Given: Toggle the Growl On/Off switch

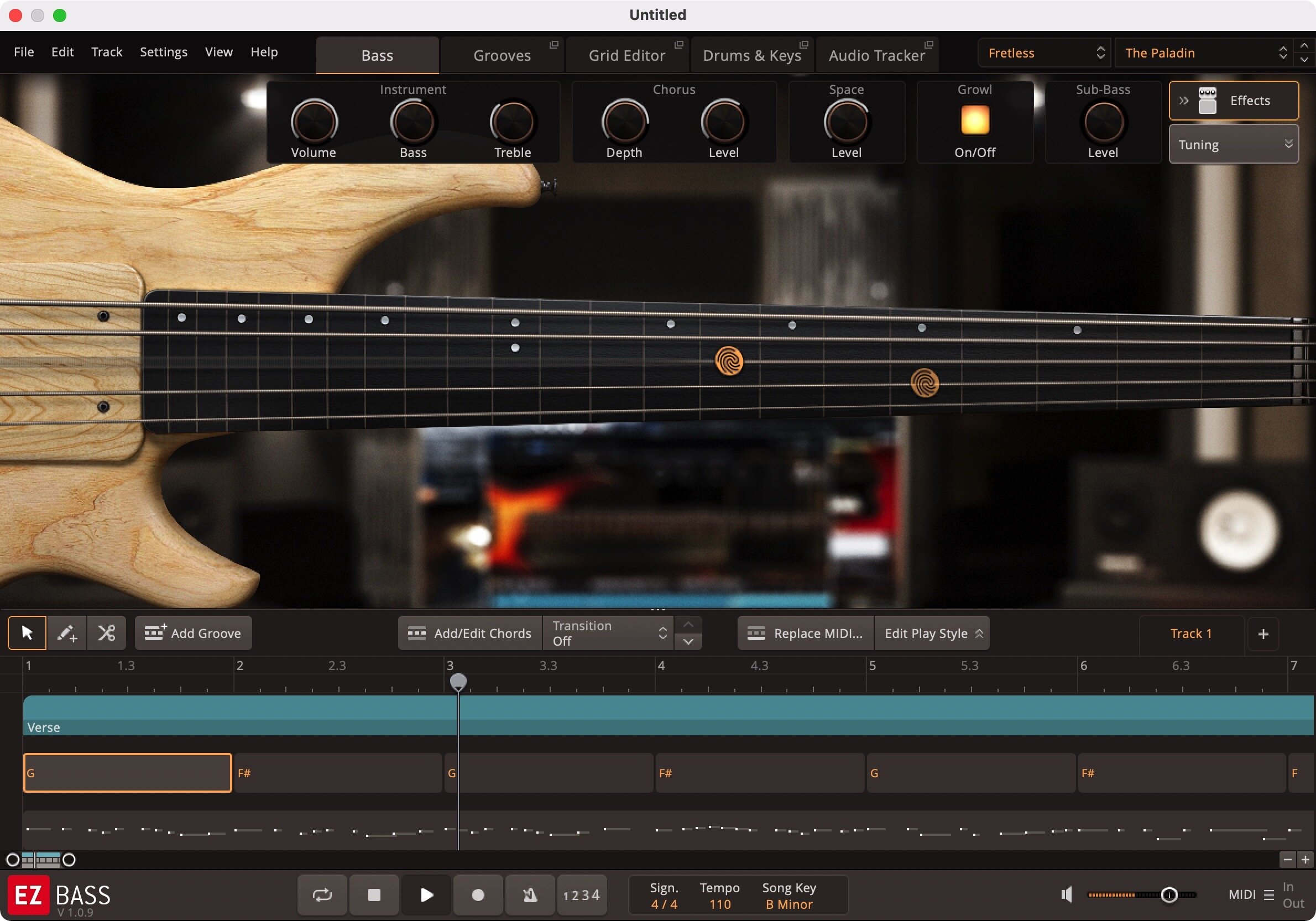Looking at the screenshot, I should tap(974, 121).
